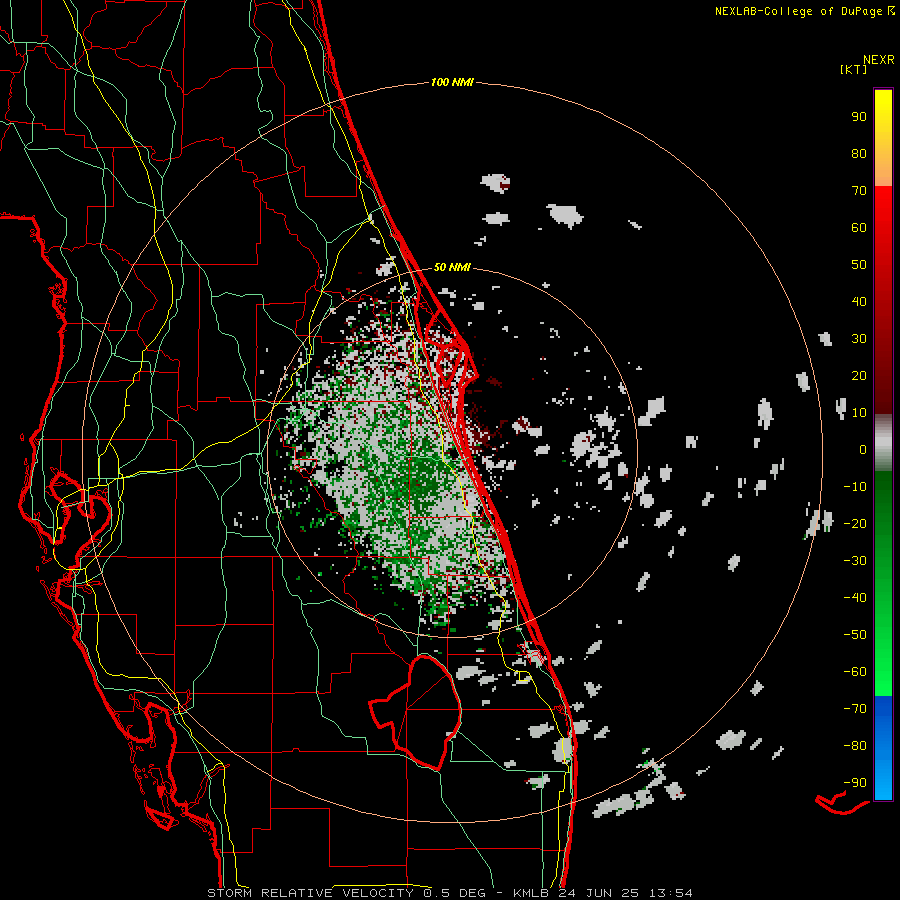The height and width of the screenshot is (900, 900).
Task: Click the -80 value on the velocity scale
Action: coord(855,746)
